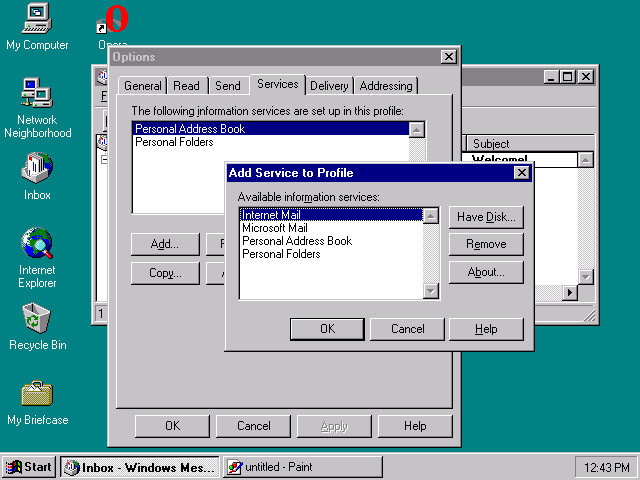Select Personal Address Book in profile services list
The width and height of the screenshot is (640, 480).
click(x=271, y=129)
